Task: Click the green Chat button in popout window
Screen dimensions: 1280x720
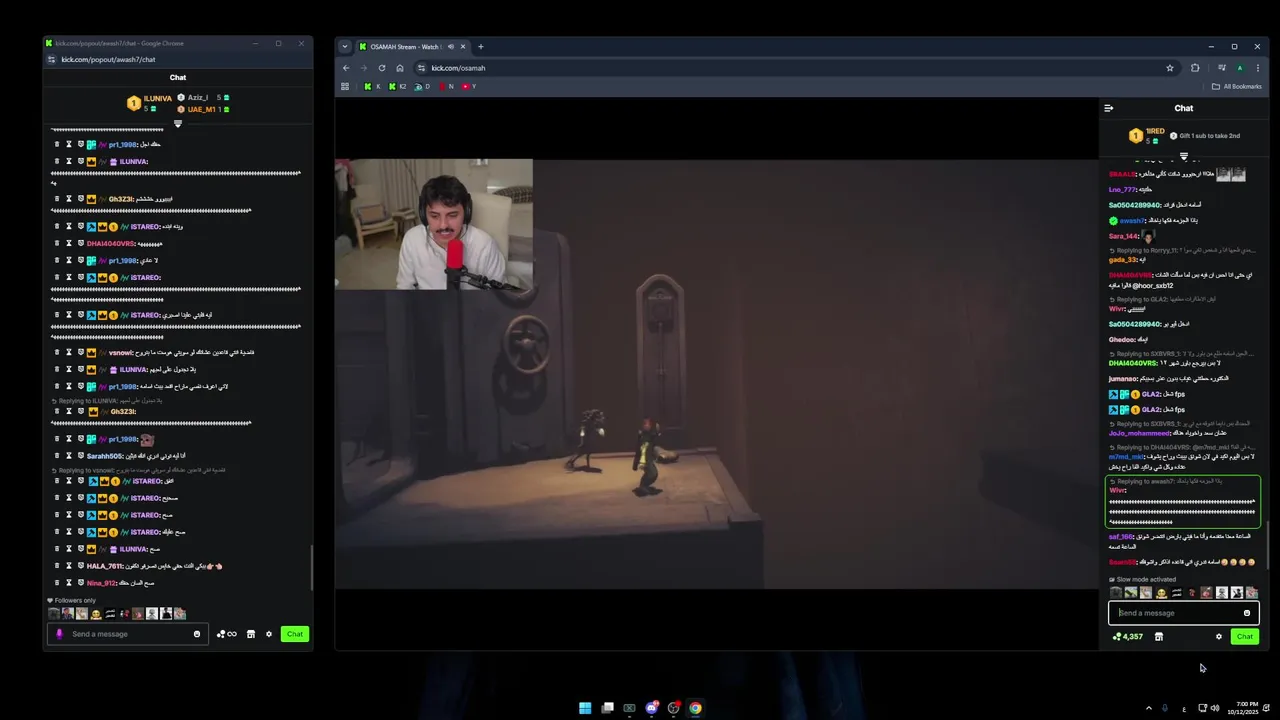Action: [295, 634]
